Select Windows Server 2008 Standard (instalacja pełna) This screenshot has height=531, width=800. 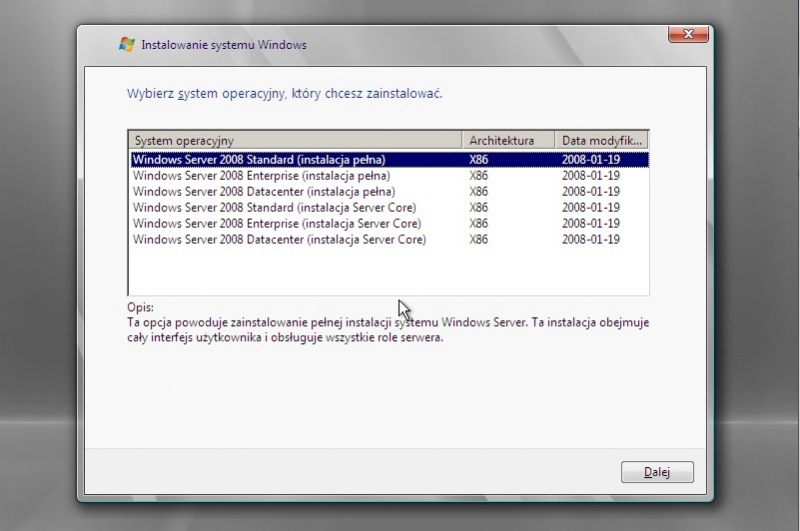(x=259, y=159)
